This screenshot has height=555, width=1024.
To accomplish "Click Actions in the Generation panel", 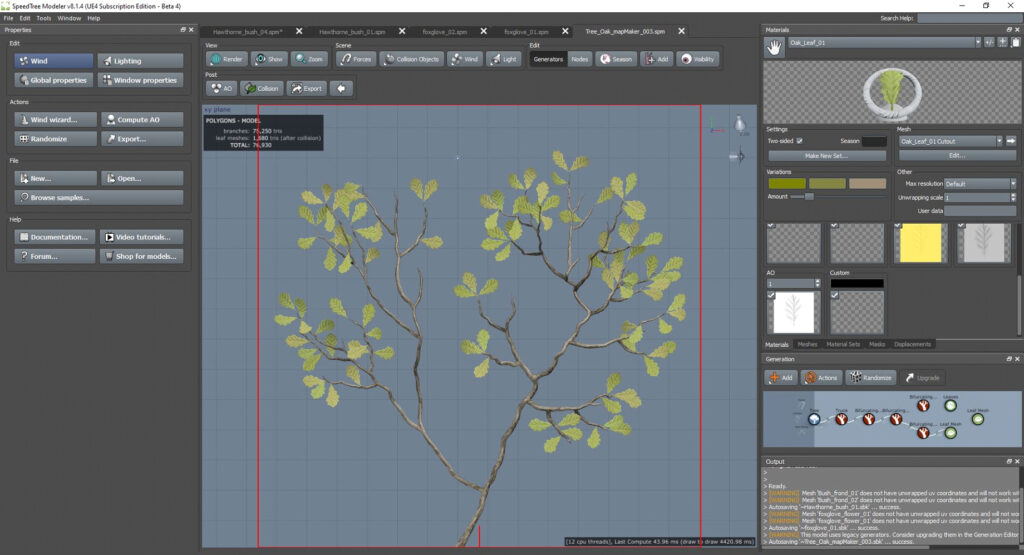I will click(820, 378).
